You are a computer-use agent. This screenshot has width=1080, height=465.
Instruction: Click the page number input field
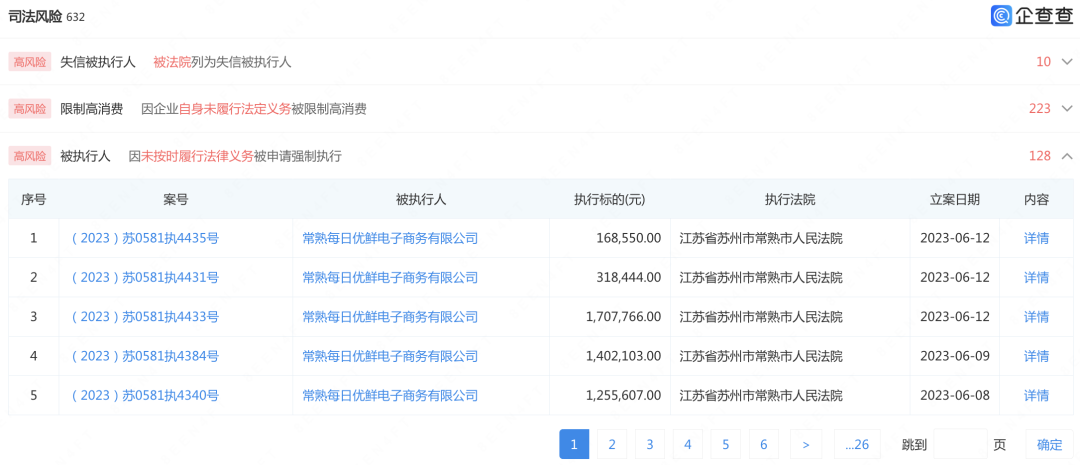tap(959, 445)
